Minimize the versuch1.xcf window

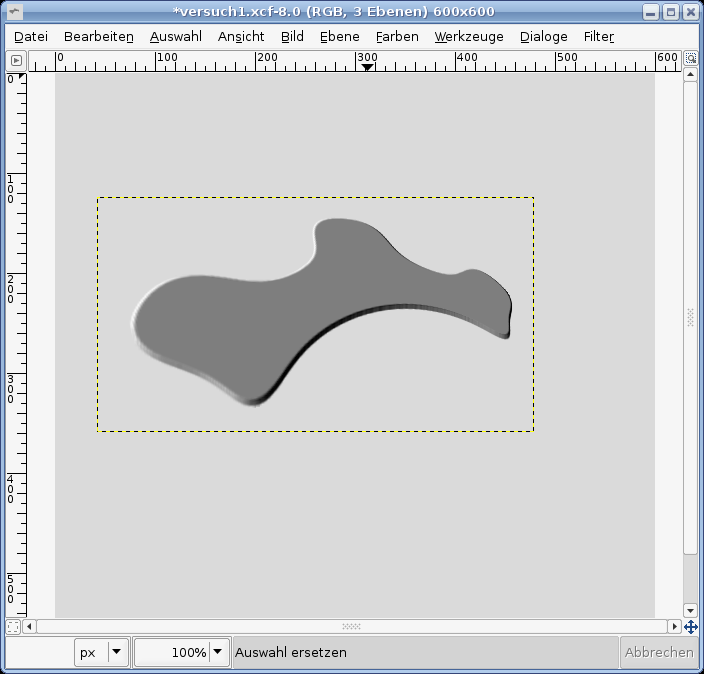[651, 12]
